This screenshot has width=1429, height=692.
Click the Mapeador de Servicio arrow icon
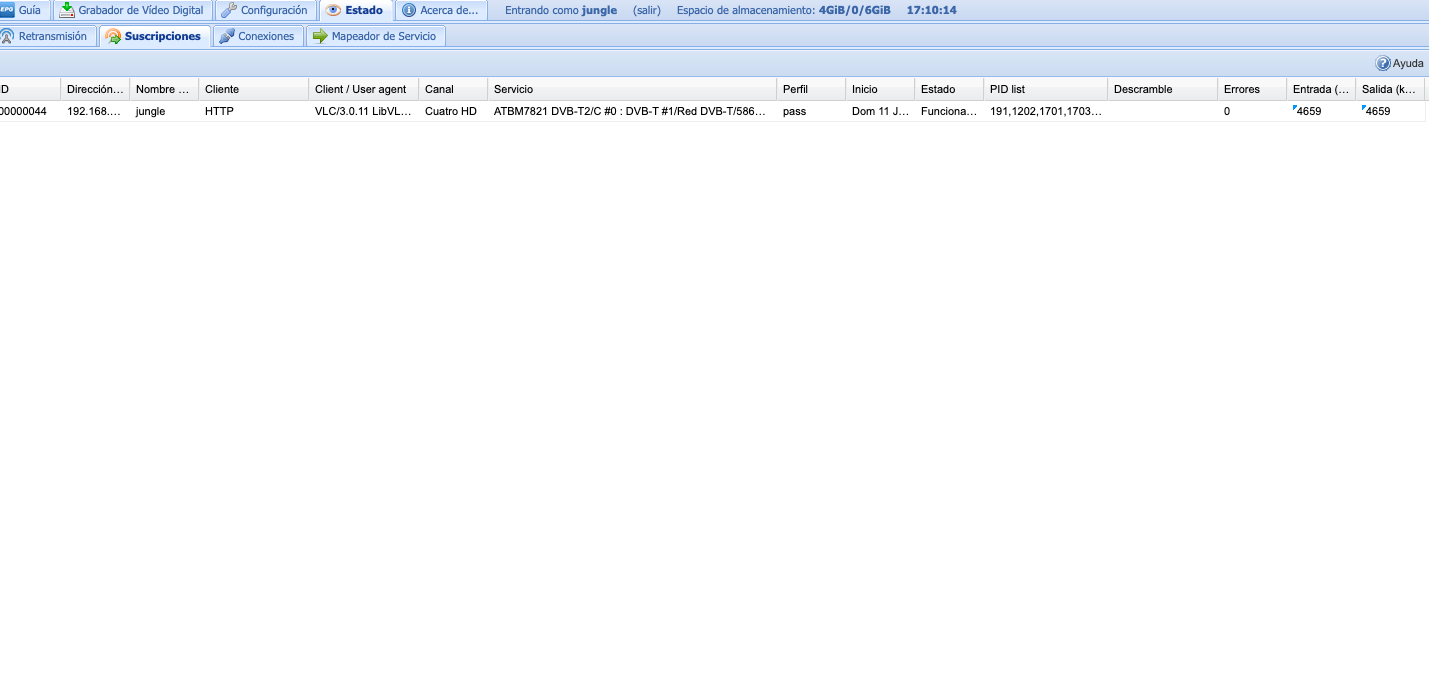(x=320, y=36)
